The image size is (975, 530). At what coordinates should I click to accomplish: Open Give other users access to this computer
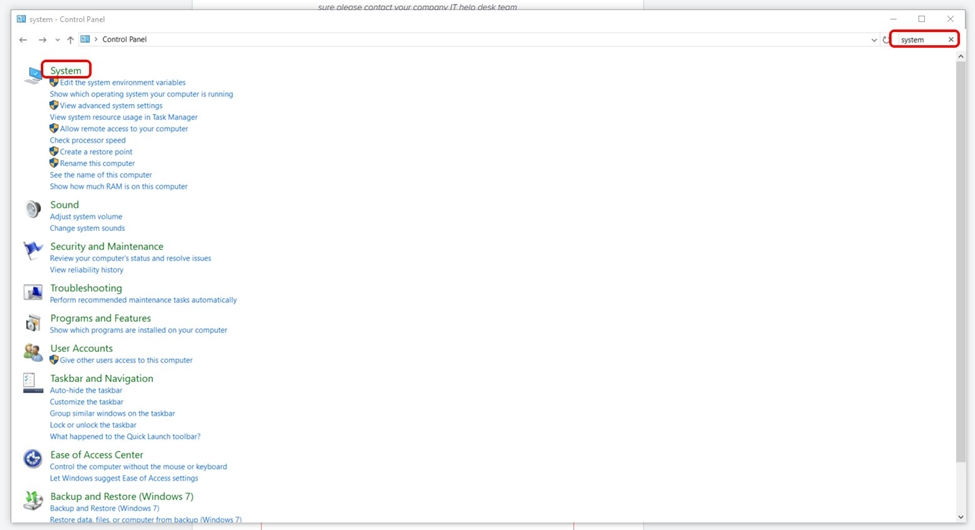tap(126, 360)
